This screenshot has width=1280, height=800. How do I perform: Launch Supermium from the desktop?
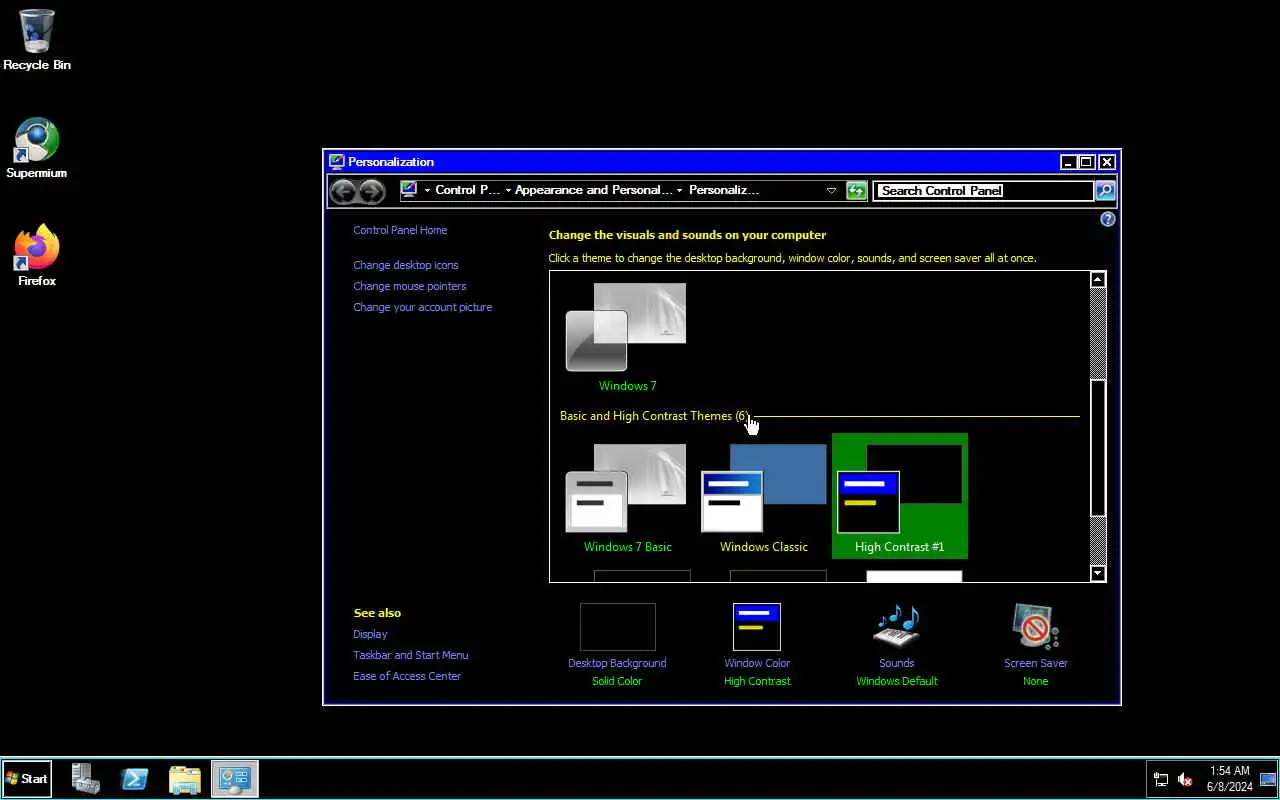37,149
